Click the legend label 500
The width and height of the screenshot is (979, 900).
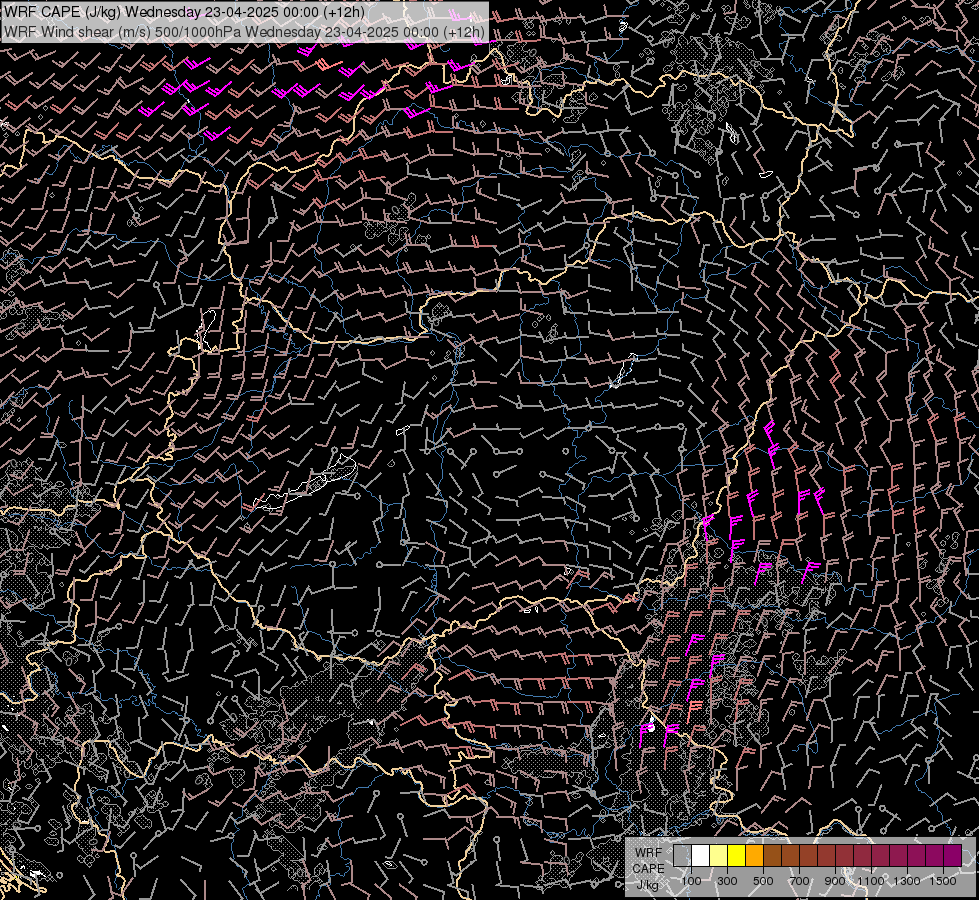[x=763, y=881]
